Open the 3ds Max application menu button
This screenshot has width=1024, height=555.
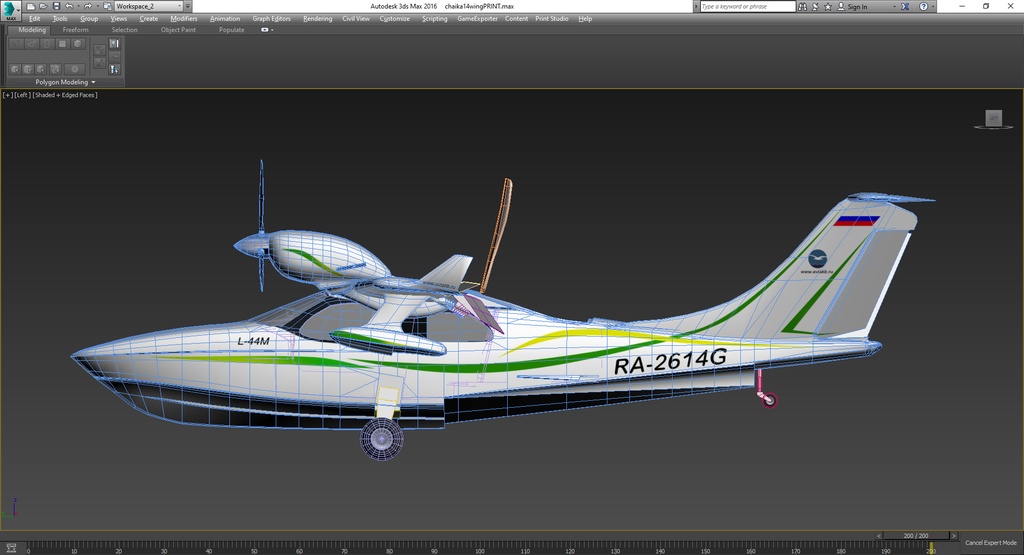tap(10, 10)
